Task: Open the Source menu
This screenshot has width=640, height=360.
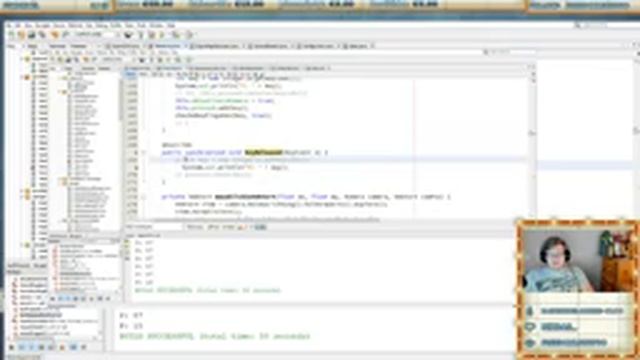Action: click(x=58, y=26)
